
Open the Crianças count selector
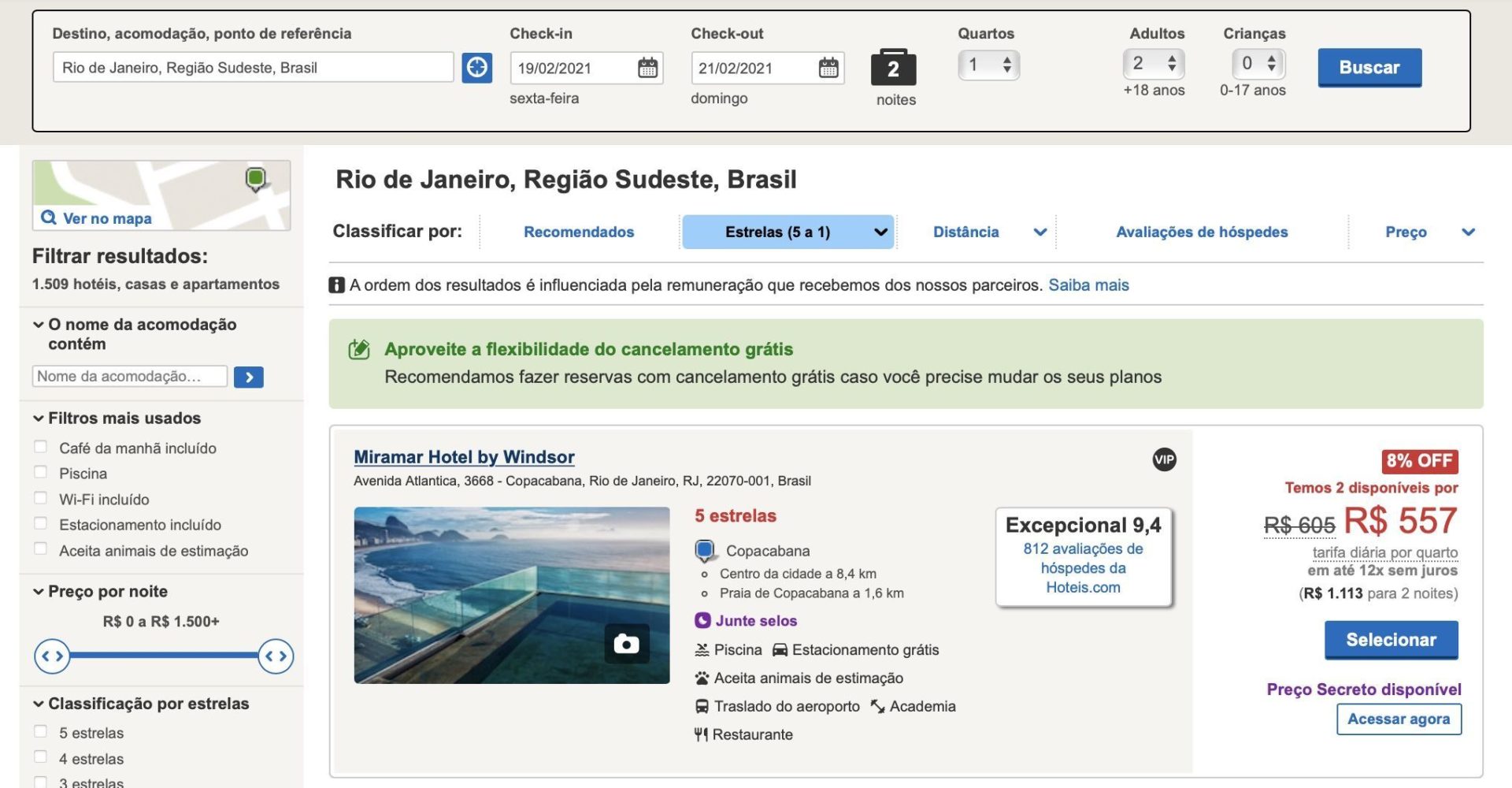pos(1258,64)
